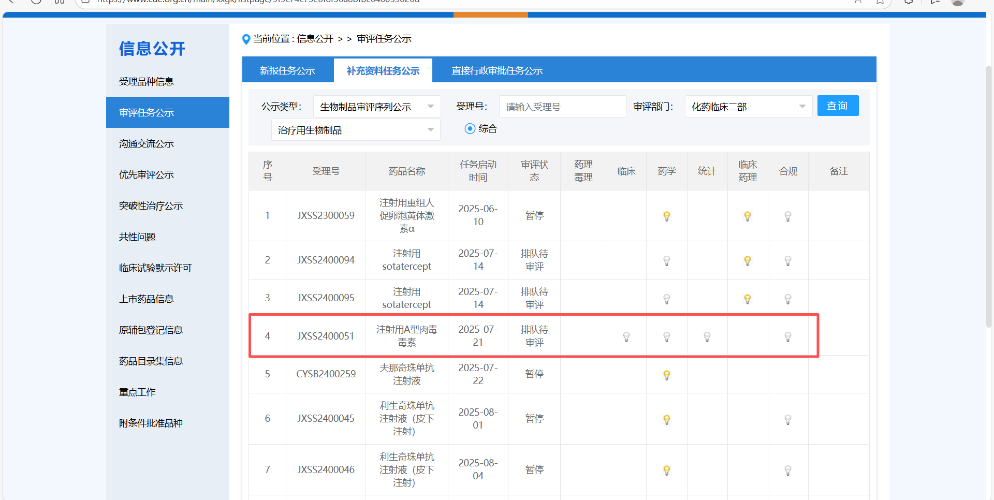Click 合规 bulb icon for JXSS2400051

[788, 337]
